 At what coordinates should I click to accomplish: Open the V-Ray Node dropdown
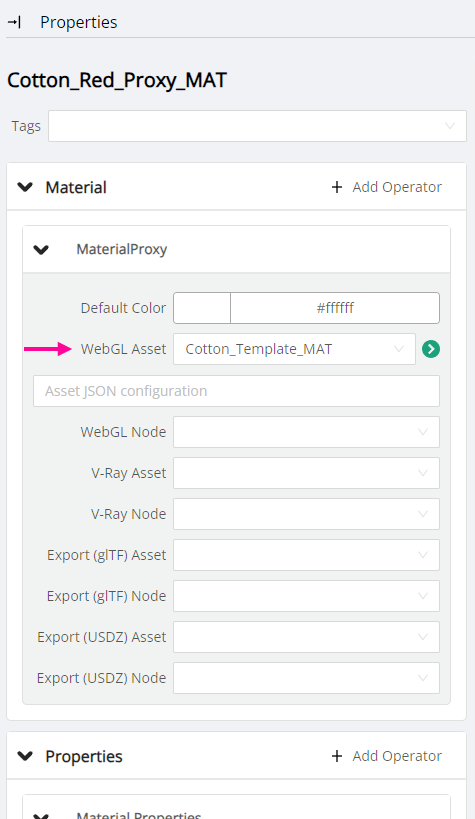[306, 514]
